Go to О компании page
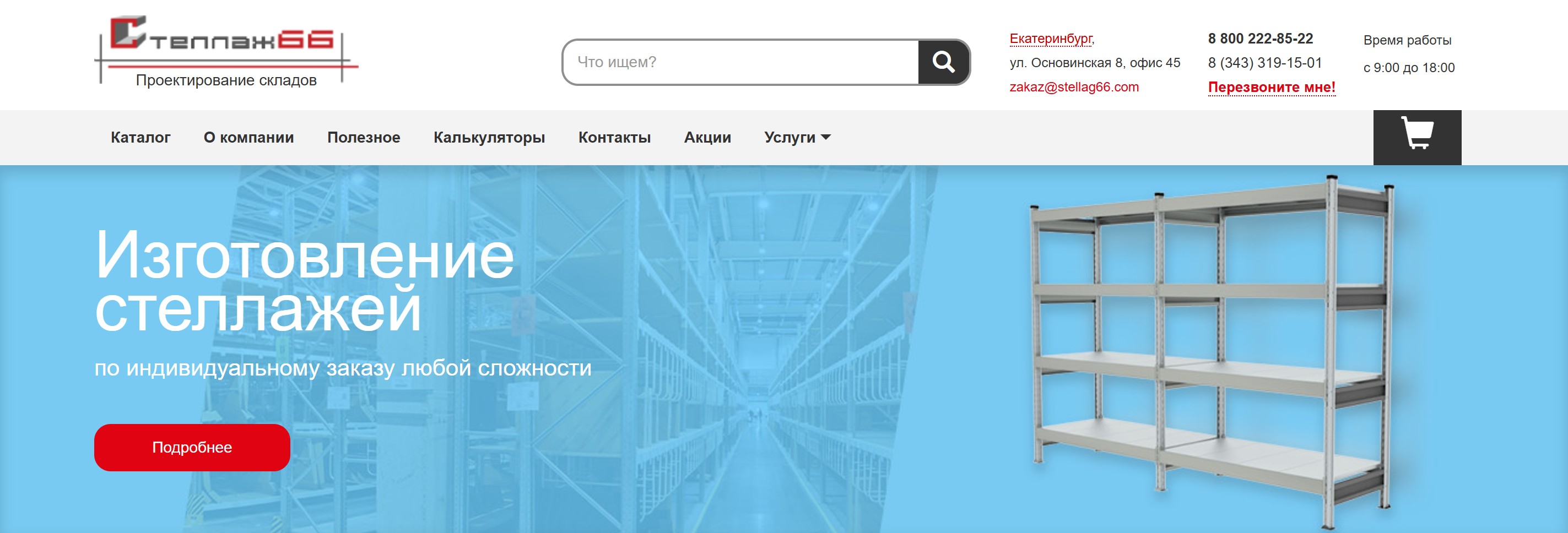Viewport: 1568px width, 533px height. (x=248, y=138)
